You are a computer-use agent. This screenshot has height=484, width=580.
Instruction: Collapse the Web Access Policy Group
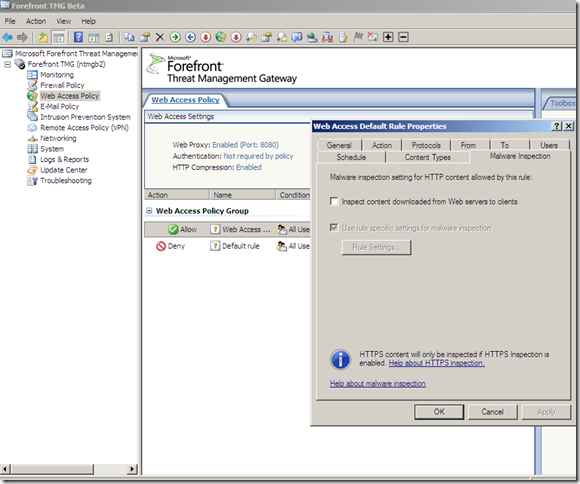149,211
